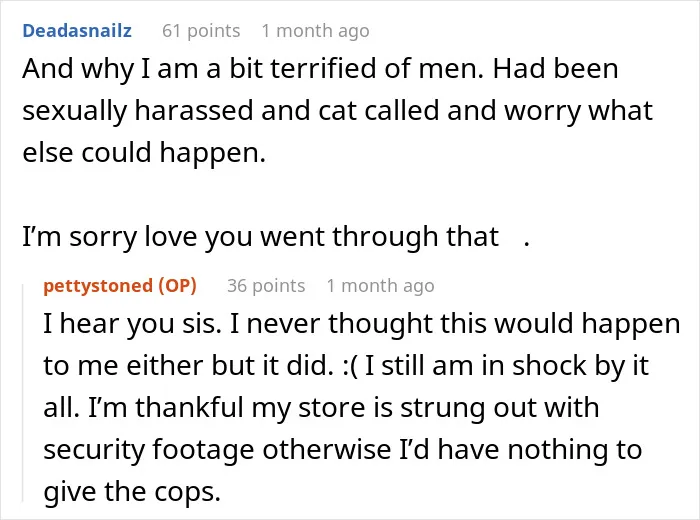Open the timestamp on Deadasnailz's comment
Viewport: 700px width, 520px height.
[x=316, y=31]
